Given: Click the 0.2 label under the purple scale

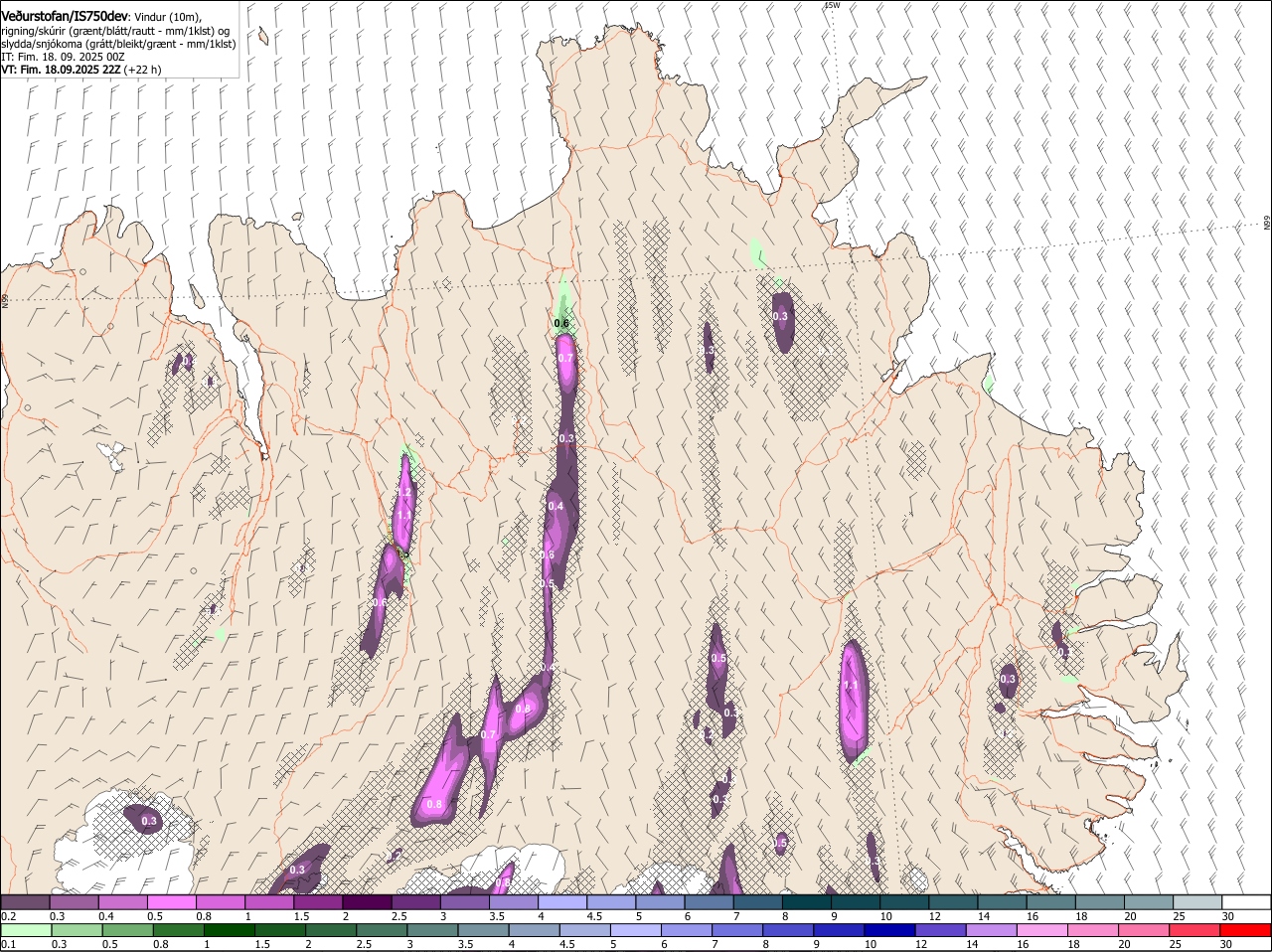Looking at the screenshot, I should click(8, 915).
